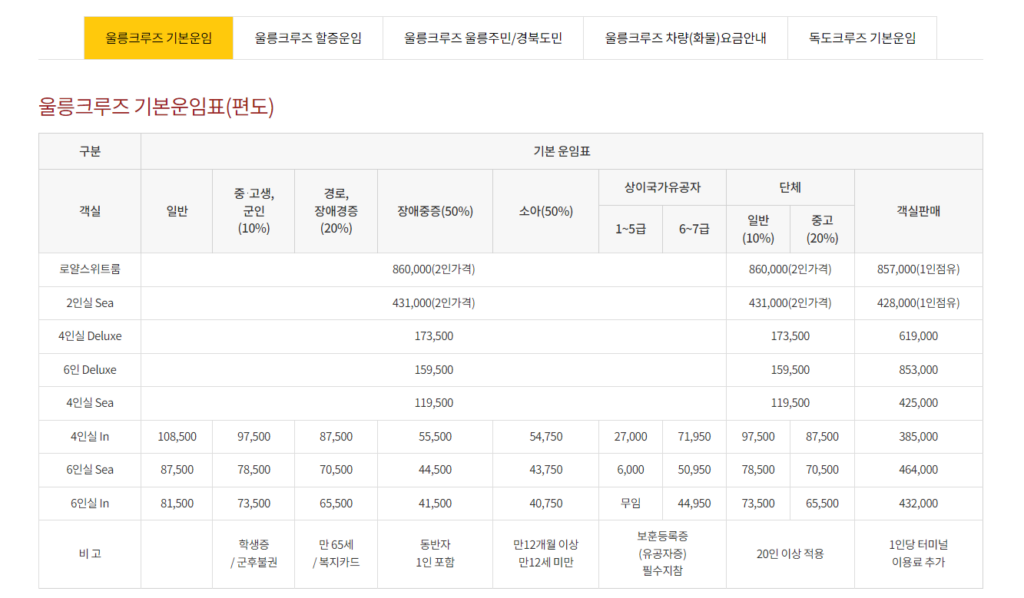1024x598 pixels.
Task: Click the 객실 column header
Action: point(90,211)
